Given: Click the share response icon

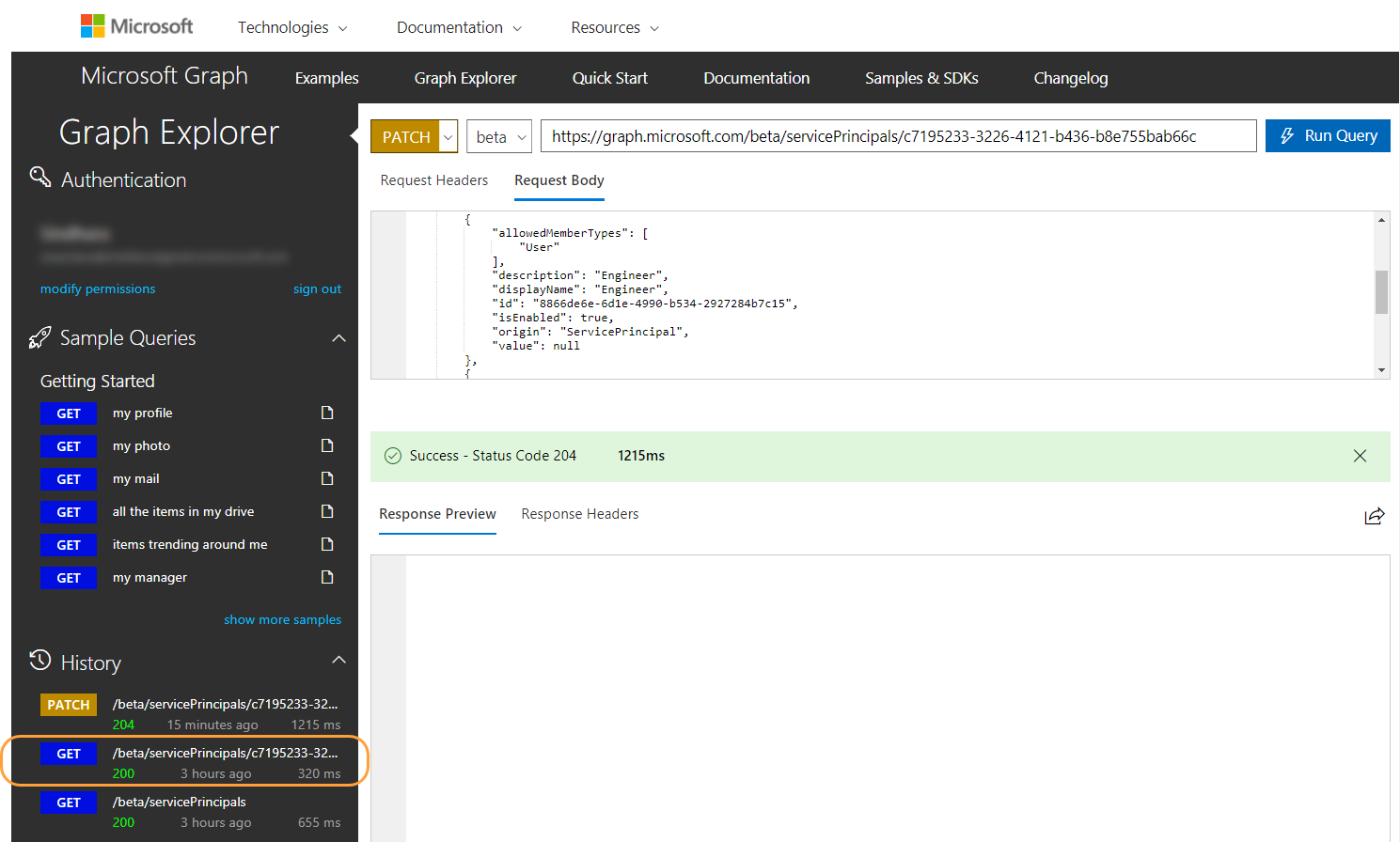Looking at the screenshot, I should 1375,515.
